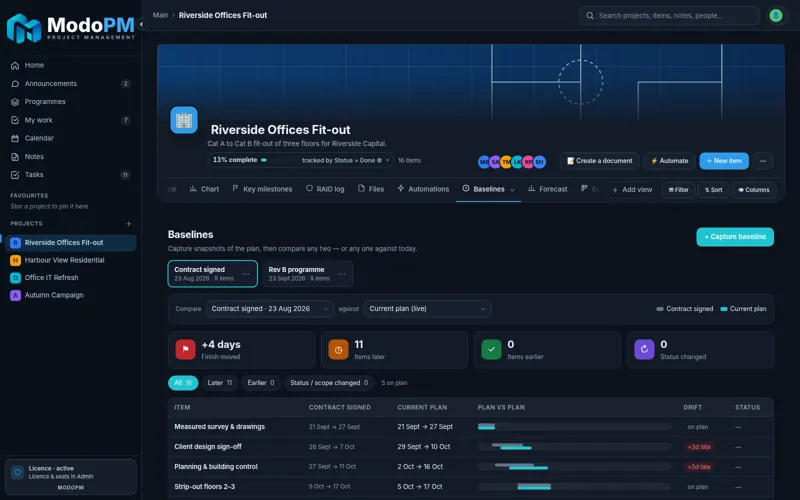Collapse the sidebar with the chevron button

[x=141, y=24]
